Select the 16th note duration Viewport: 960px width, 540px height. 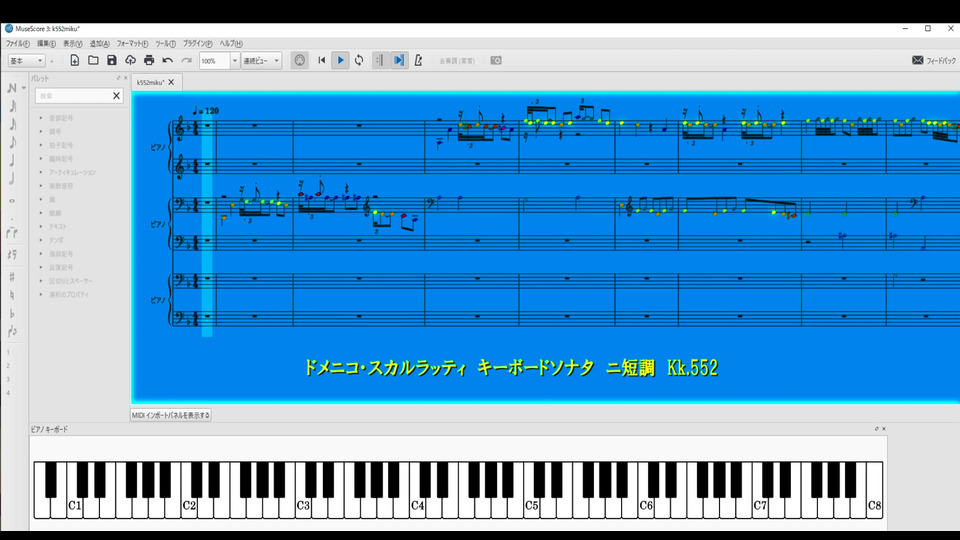tap(12, 124)
